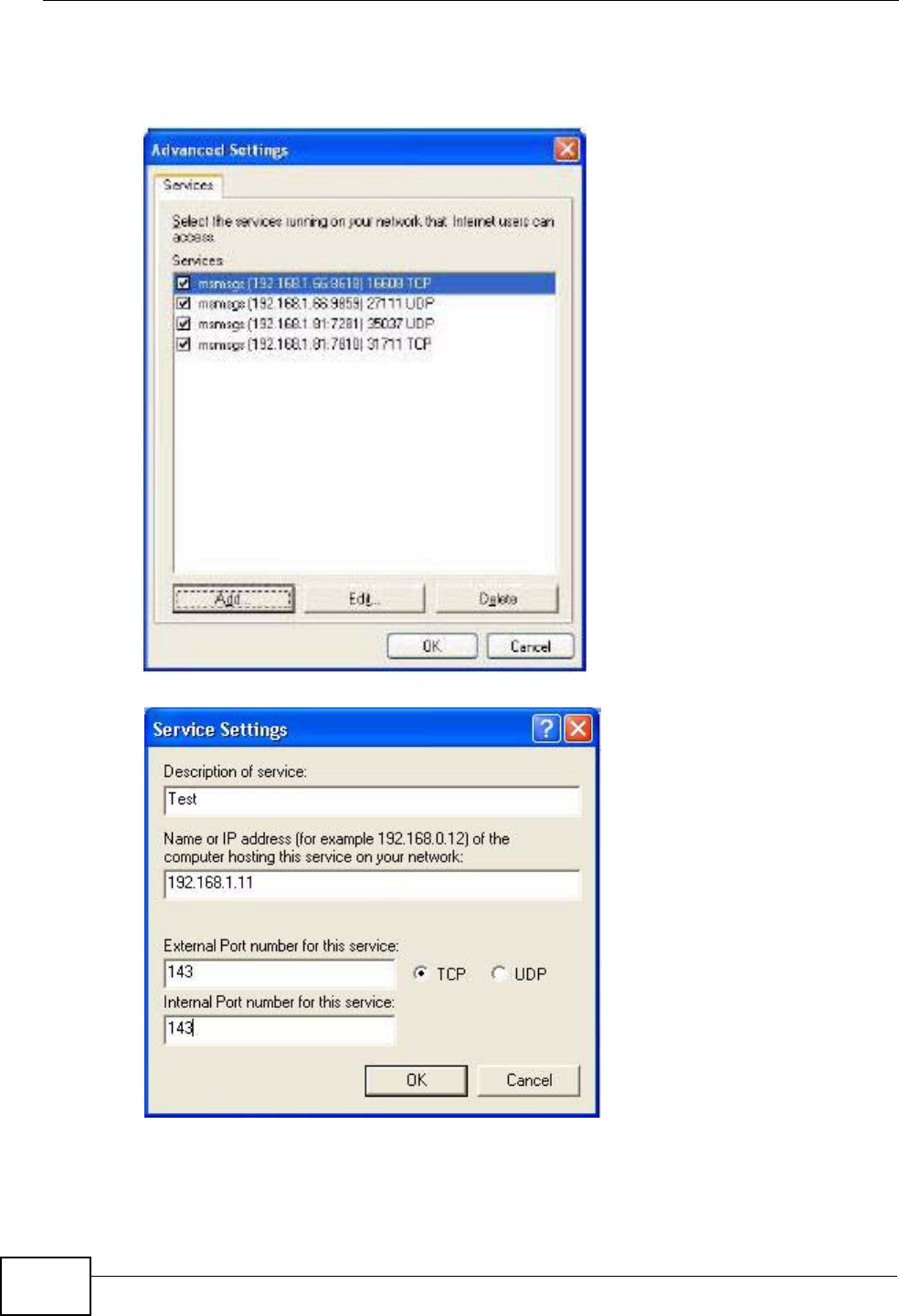Toggle the msmsgs 31711 TCP checkbox

point(184,345)
